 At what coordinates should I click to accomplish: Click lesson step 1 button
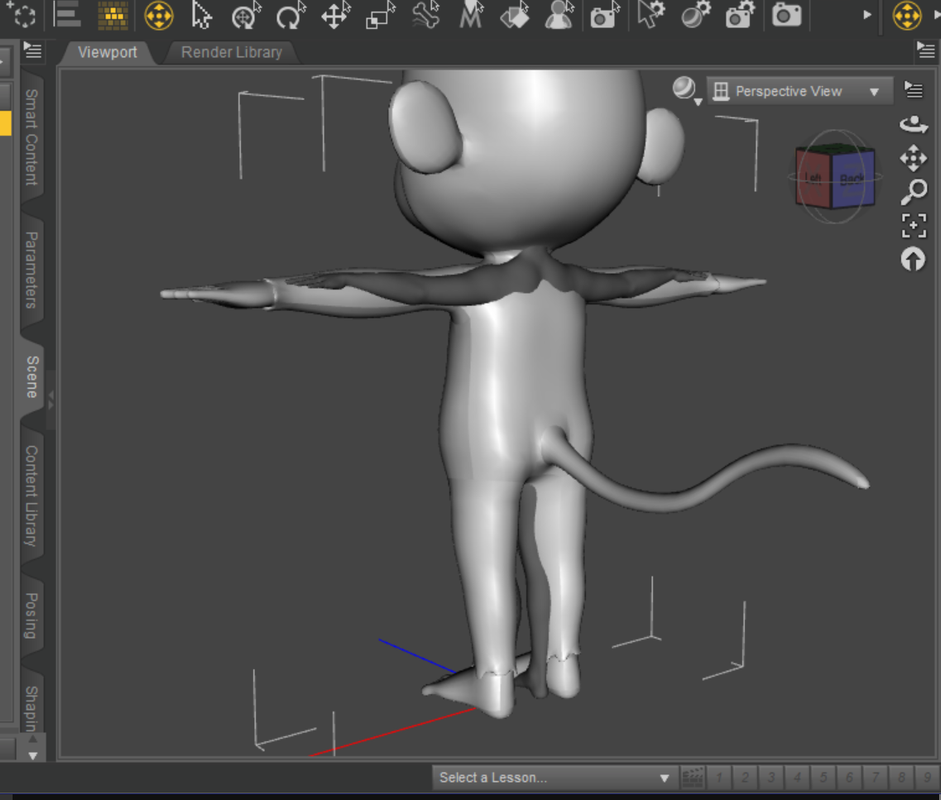(719, 778)
